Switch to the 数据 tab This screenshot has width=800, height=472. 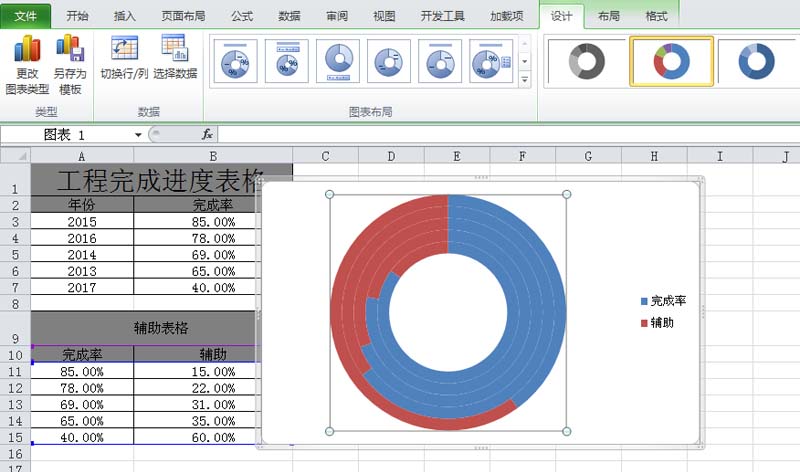point(289,16)
